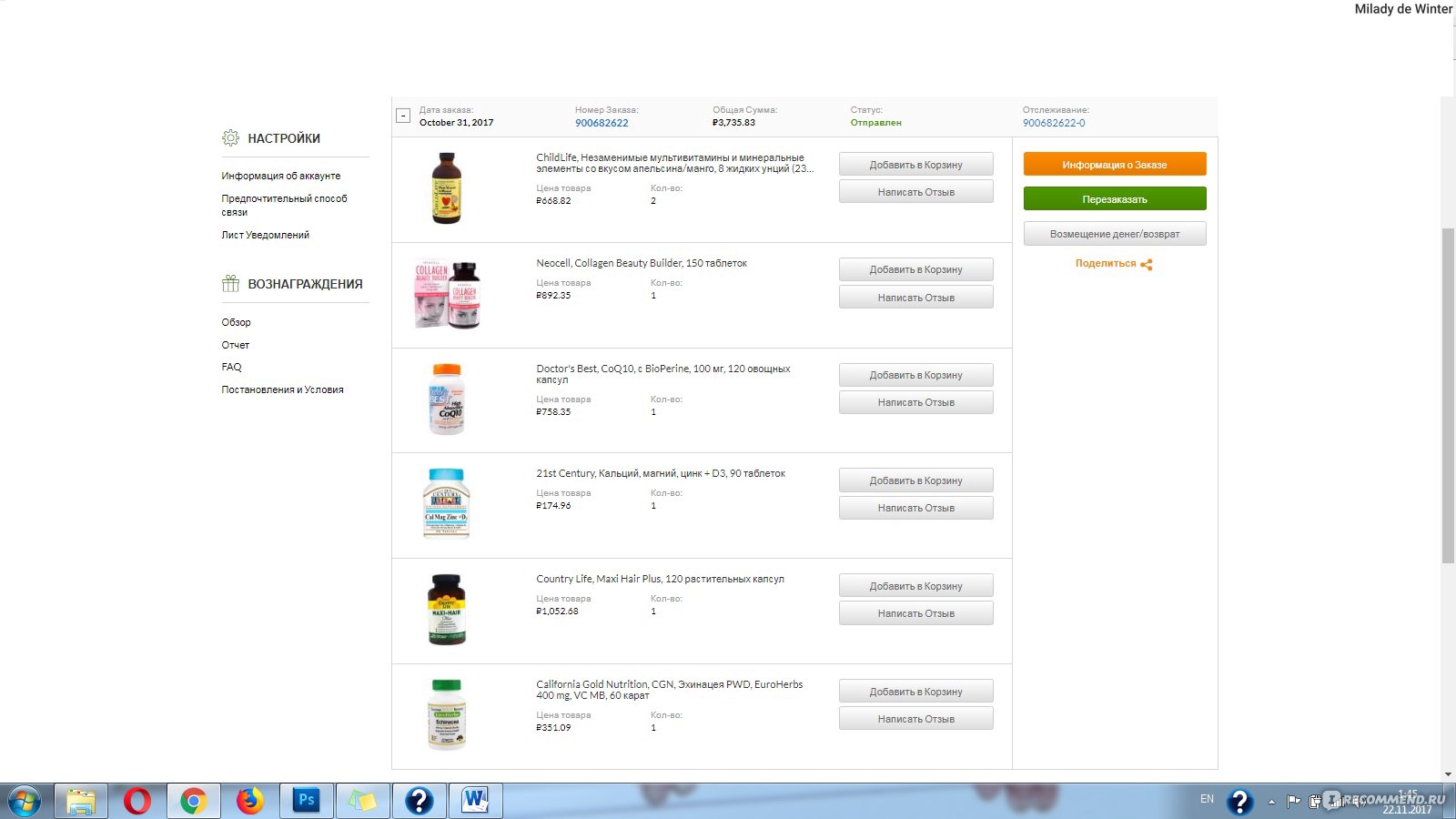
Task: Open Firefox from taskbar
Action: coord(249,802)
